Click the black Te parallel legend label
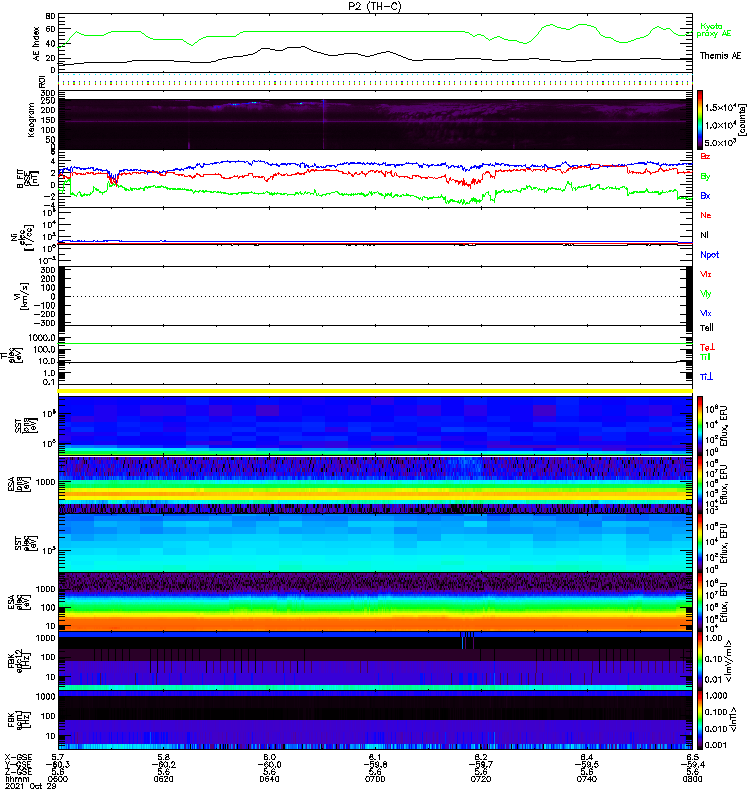The image size is (750, 800). (x=707, y=328)
